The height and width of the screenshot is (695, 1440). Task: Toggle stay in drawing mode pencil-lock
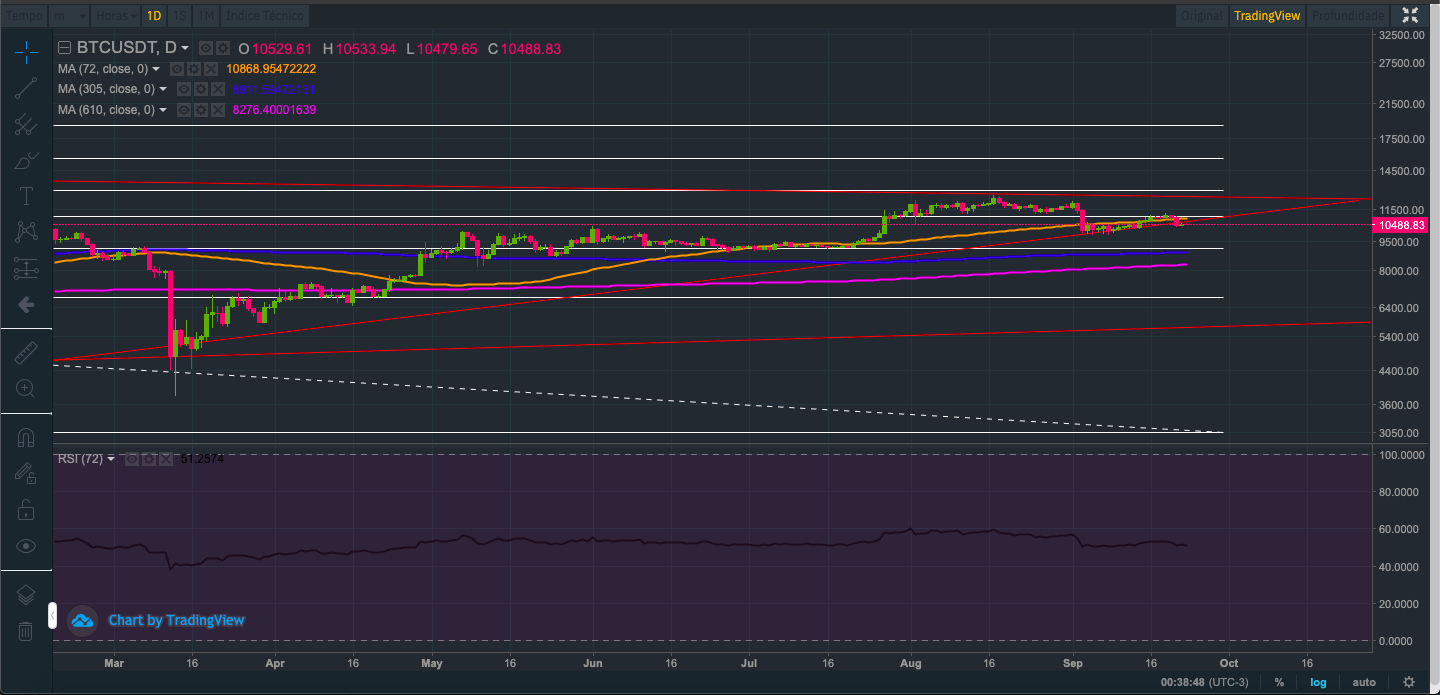click(x=26, y=473)
